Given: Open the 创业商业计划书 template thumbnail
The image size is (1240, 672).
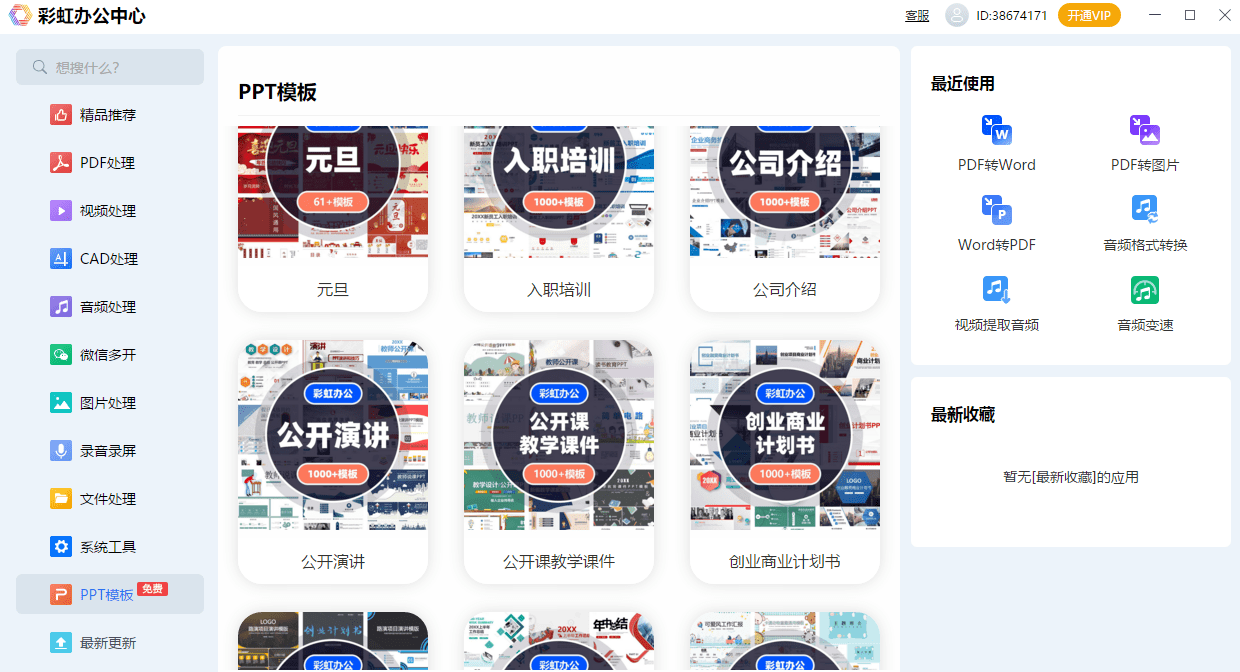Looking at the screenshot, I should pyautogui.click(x=785, y=434).
